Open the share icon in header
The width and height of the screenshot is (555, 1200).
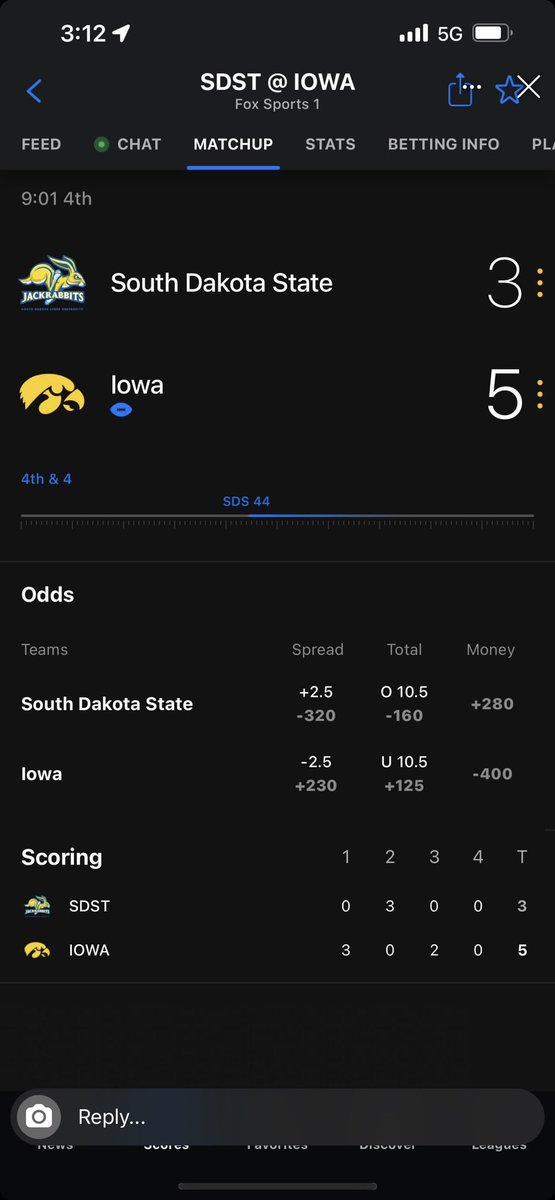460,91
